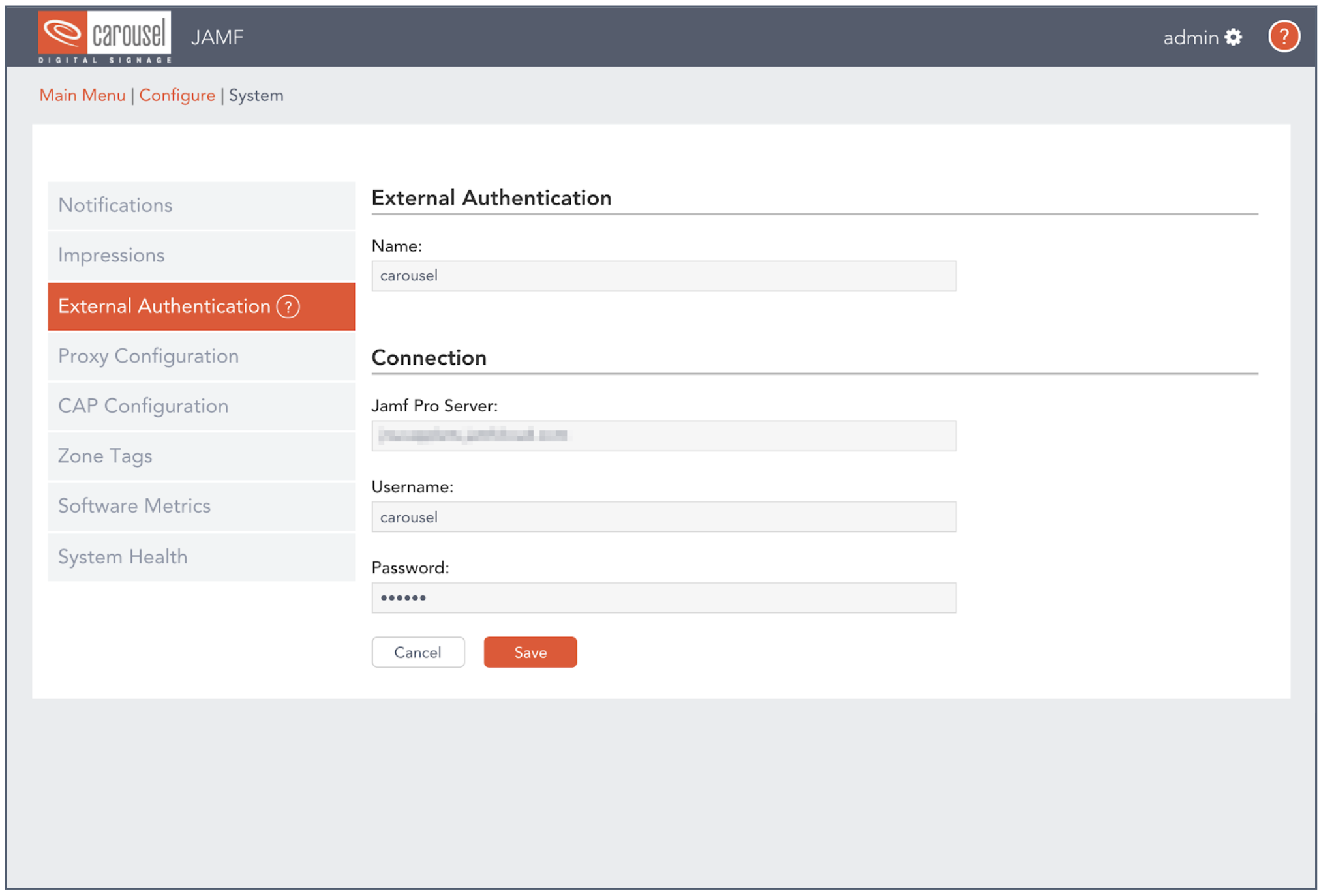The image size is (1319, 896).
Task: Follow the Main Menu breadcrumb link
Action: pyautogui.click(x=82, y=95)
